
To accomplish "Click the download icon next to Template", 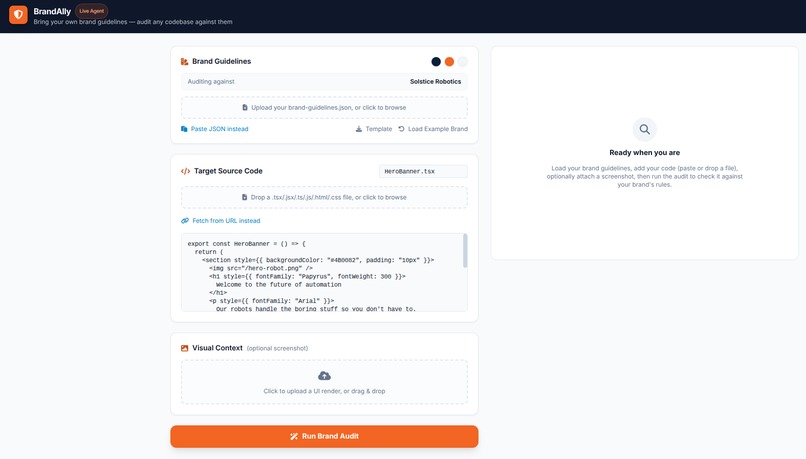I will pyautogui.click(x=359, y=129).
